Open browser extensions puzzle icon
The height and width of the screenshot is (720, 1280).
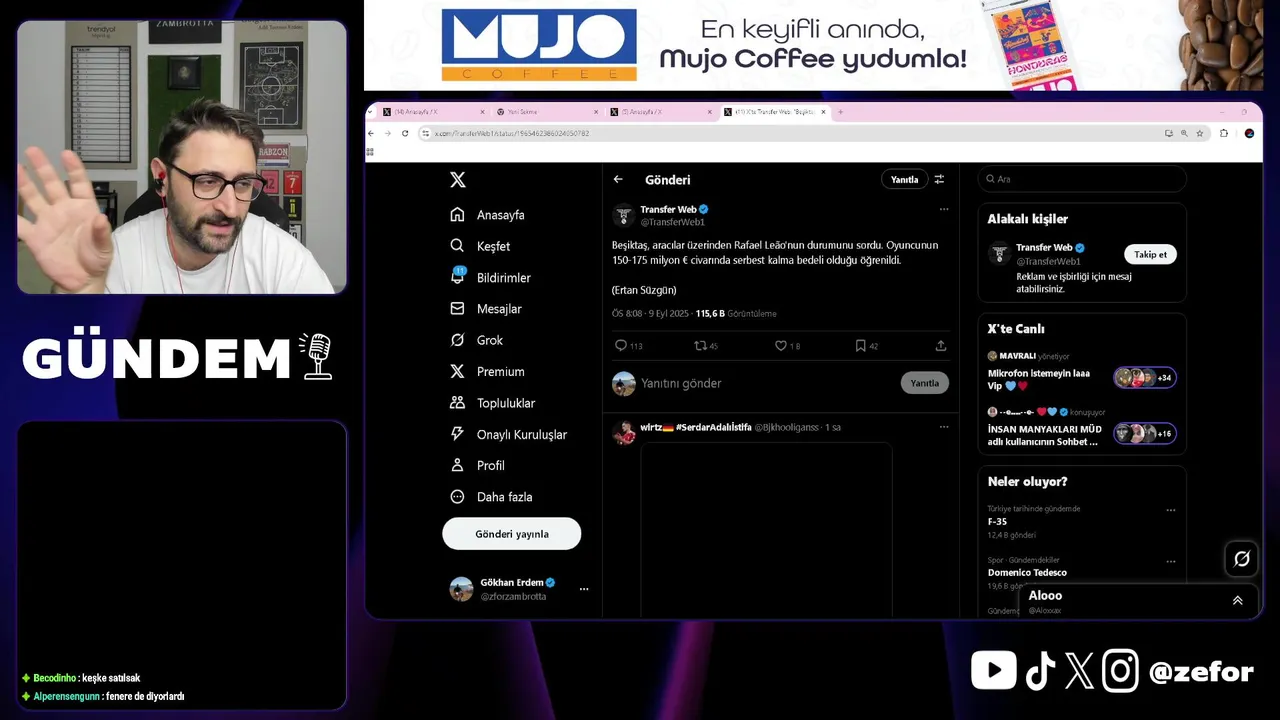[1224, 133]
